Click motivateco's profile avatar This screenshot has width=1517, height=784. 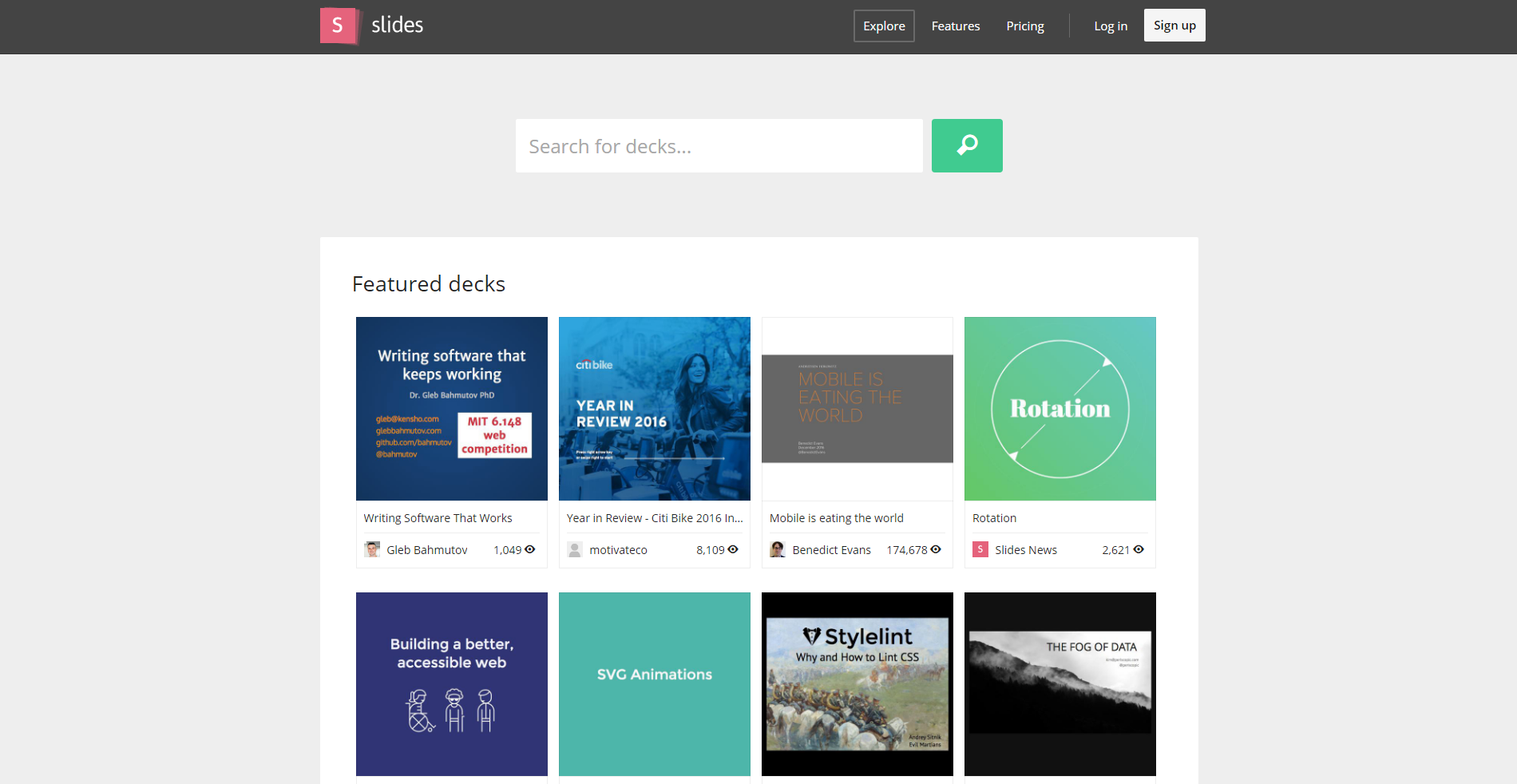coord(575,549)
